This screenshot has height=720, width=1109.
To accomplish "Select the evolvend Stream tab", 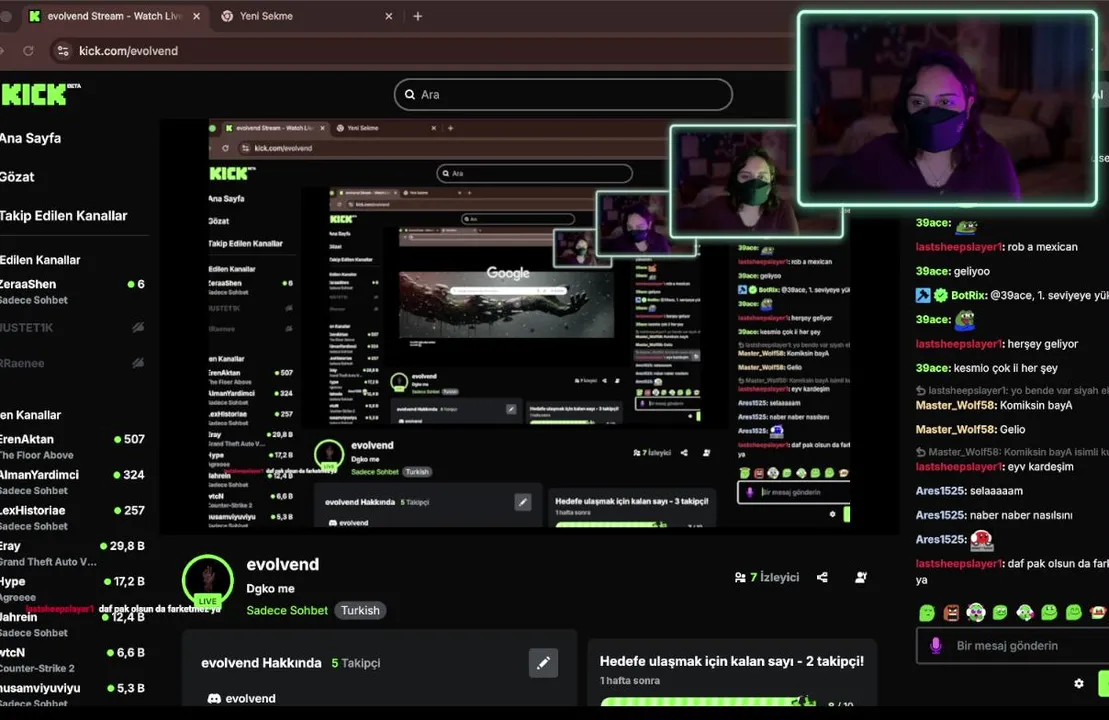I will [113, 16].
